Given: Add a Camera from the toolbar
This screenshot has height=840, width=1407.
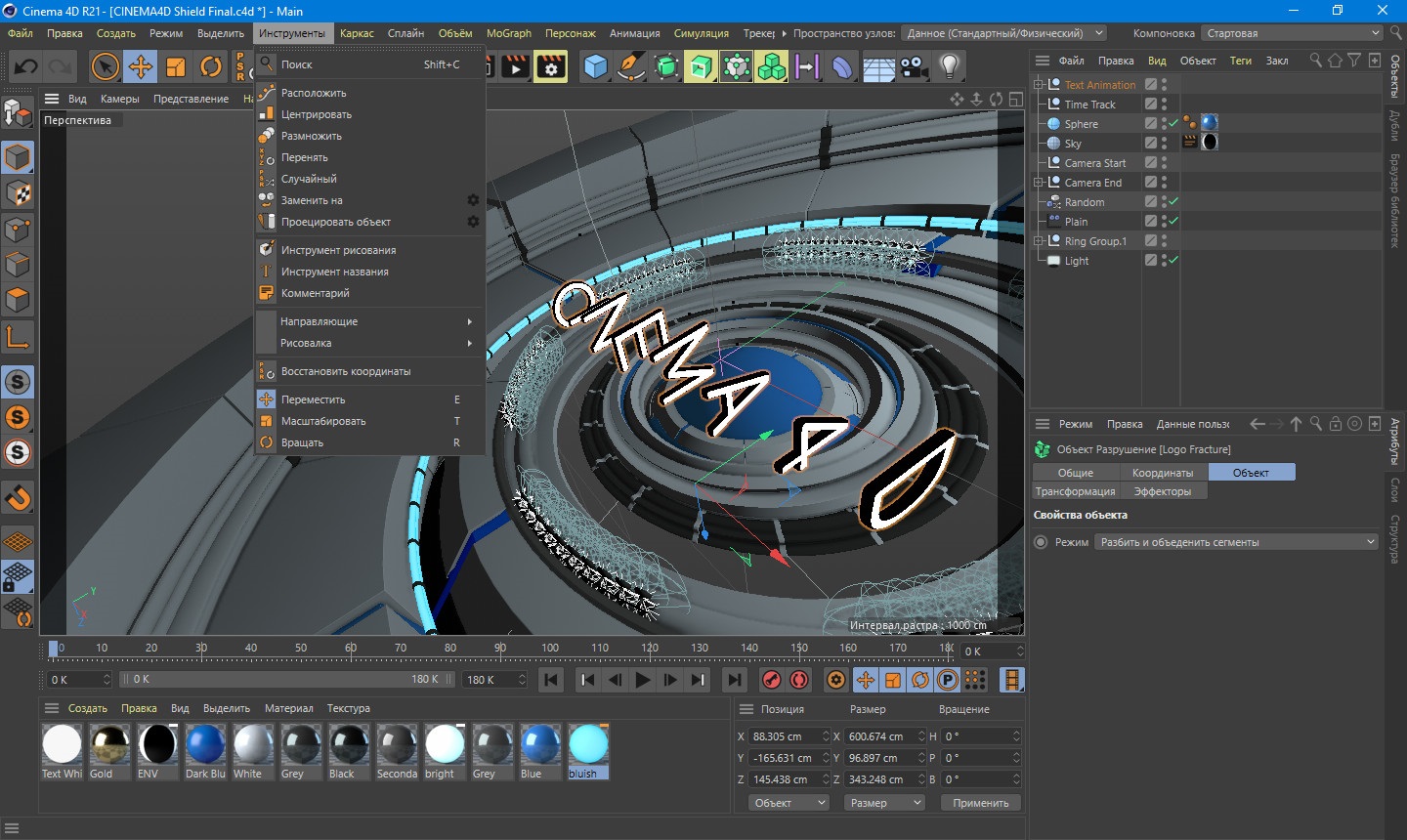Looking at the screenshot, I should point(914,67).
